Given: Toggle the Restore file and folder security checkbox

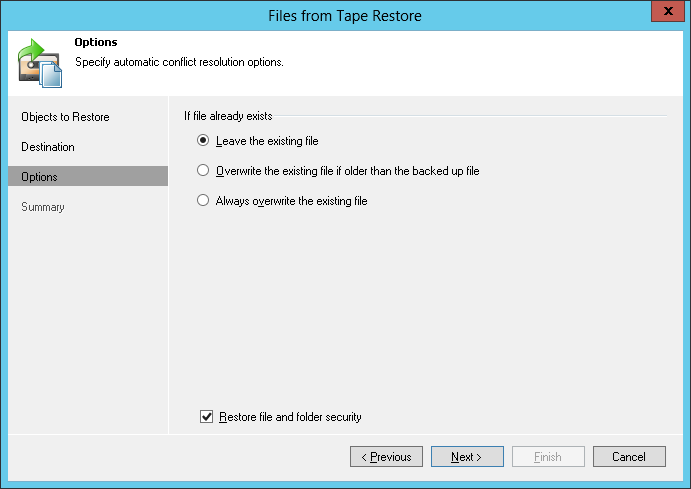Looking at the screenshot, I should pos(207,417).
